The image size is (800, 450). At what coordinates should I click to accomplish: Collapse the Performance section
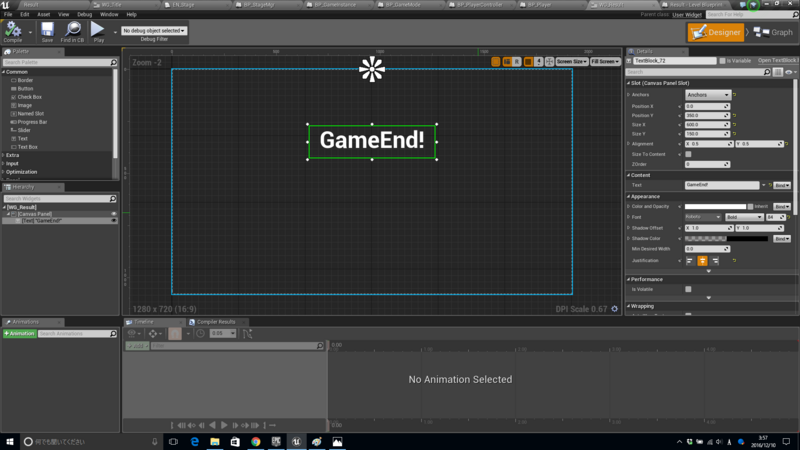pos(629,280)
